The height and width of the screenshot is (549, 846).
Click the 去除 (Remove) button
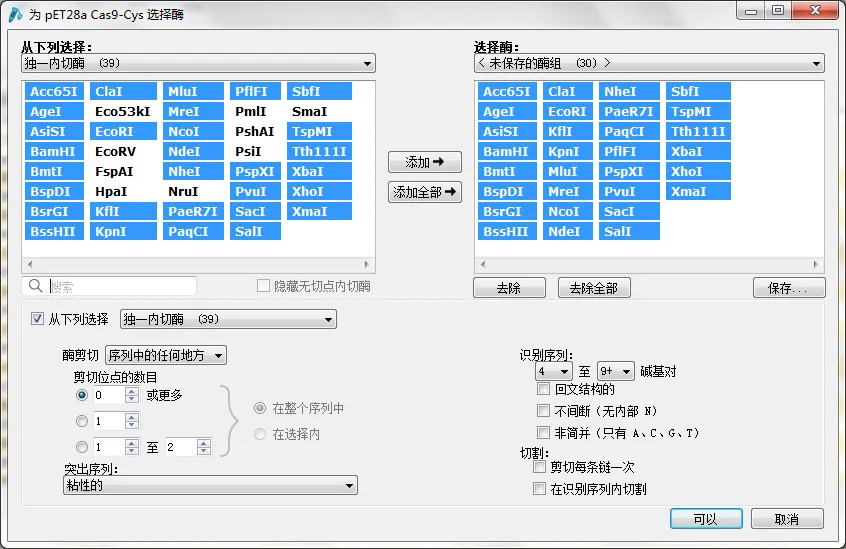[509, 288]
